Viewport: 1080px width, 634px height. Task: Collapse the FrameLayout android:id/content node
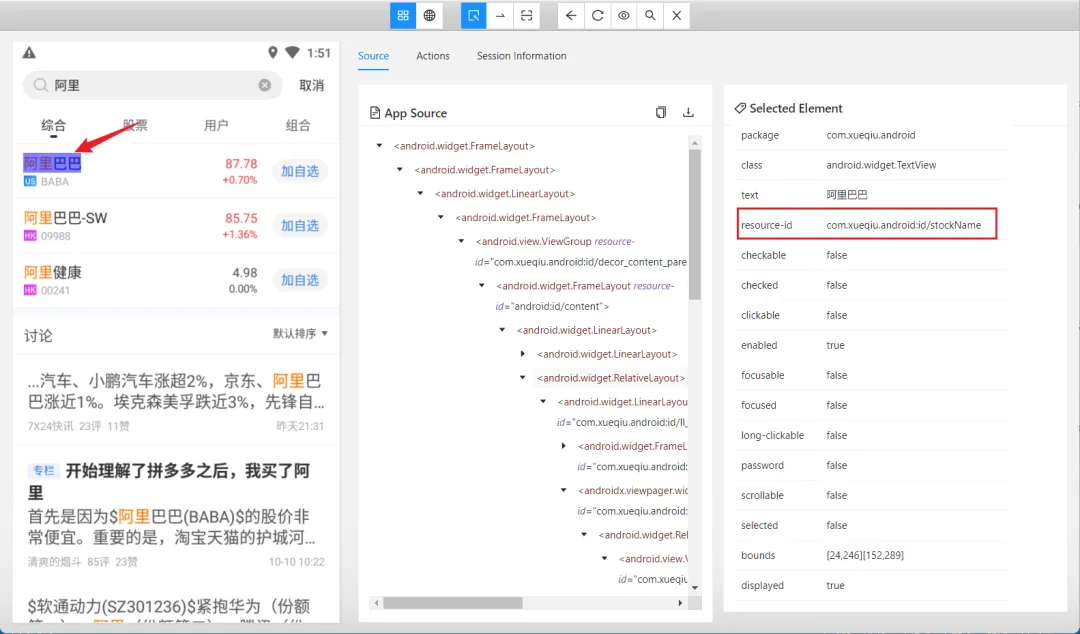tap(482, 285)
